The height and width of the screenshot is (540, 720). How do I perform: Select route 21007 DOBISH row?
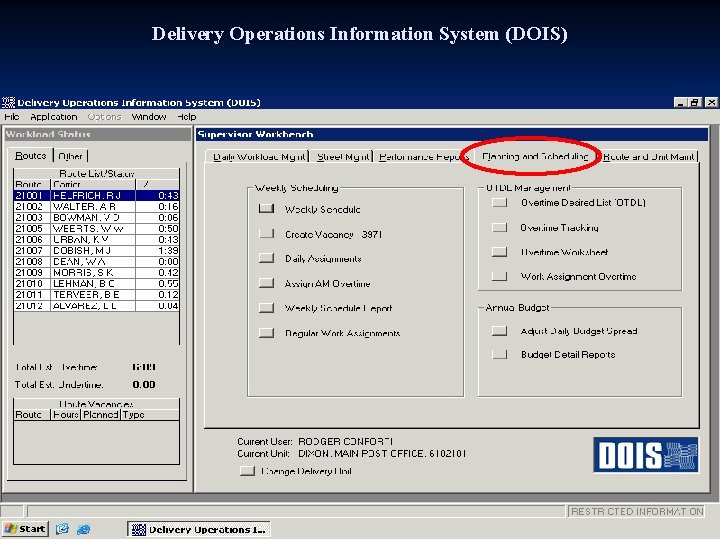pos(96,250)
